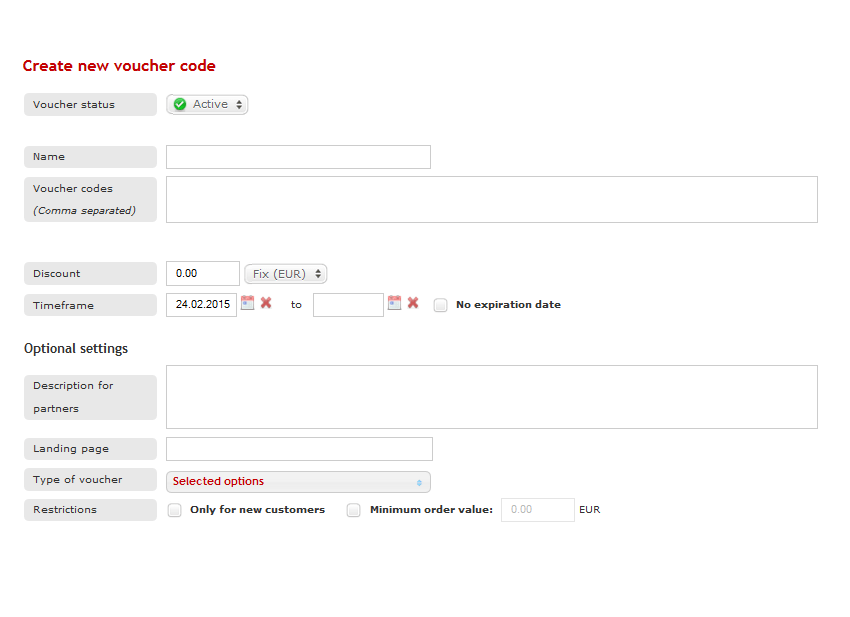Open the start date calendar picker
This screenshot has width=850, height=617.
pyautogui.click(x=248, y=303)
